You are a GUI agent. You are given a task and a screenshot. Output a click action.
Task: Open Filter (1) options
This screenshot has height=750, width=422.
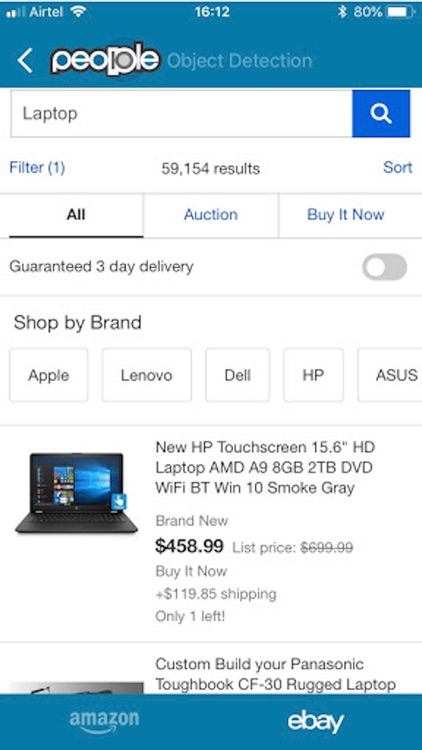(37, 167)
